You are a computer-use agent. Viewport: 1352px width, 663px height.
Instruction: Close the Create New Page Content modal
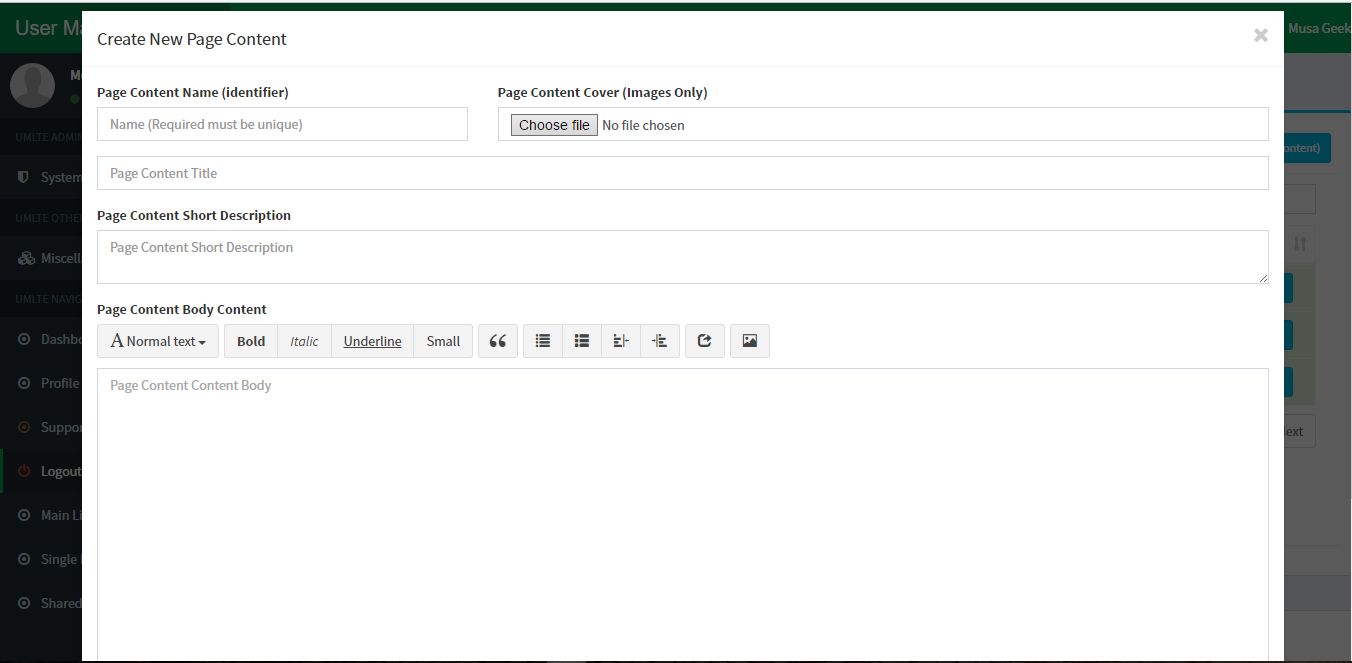pos(1260,36)
